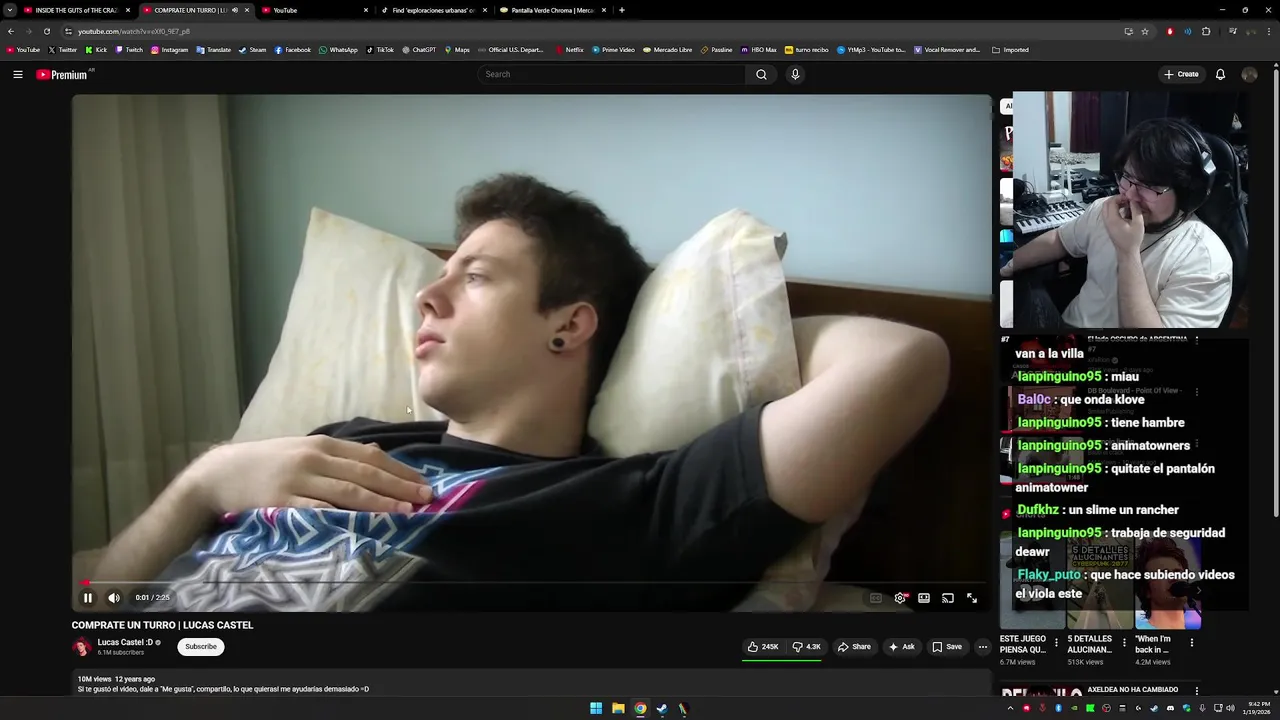
Task: Go back with the browser back arrow
Action: pos(11,31)
